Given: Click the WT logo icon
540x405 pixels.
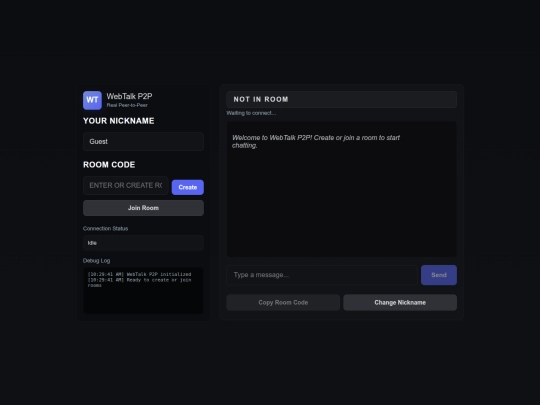Looking at the screenshot, I should coord(92,100).
